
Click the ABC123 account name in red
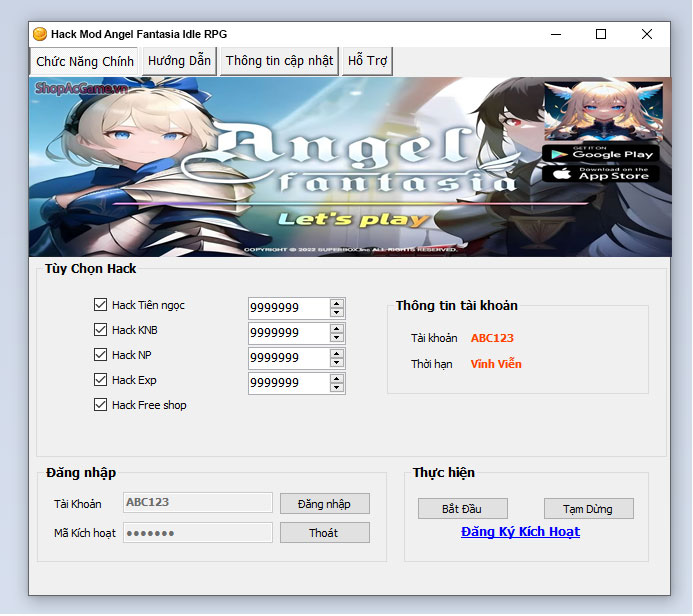492,338
